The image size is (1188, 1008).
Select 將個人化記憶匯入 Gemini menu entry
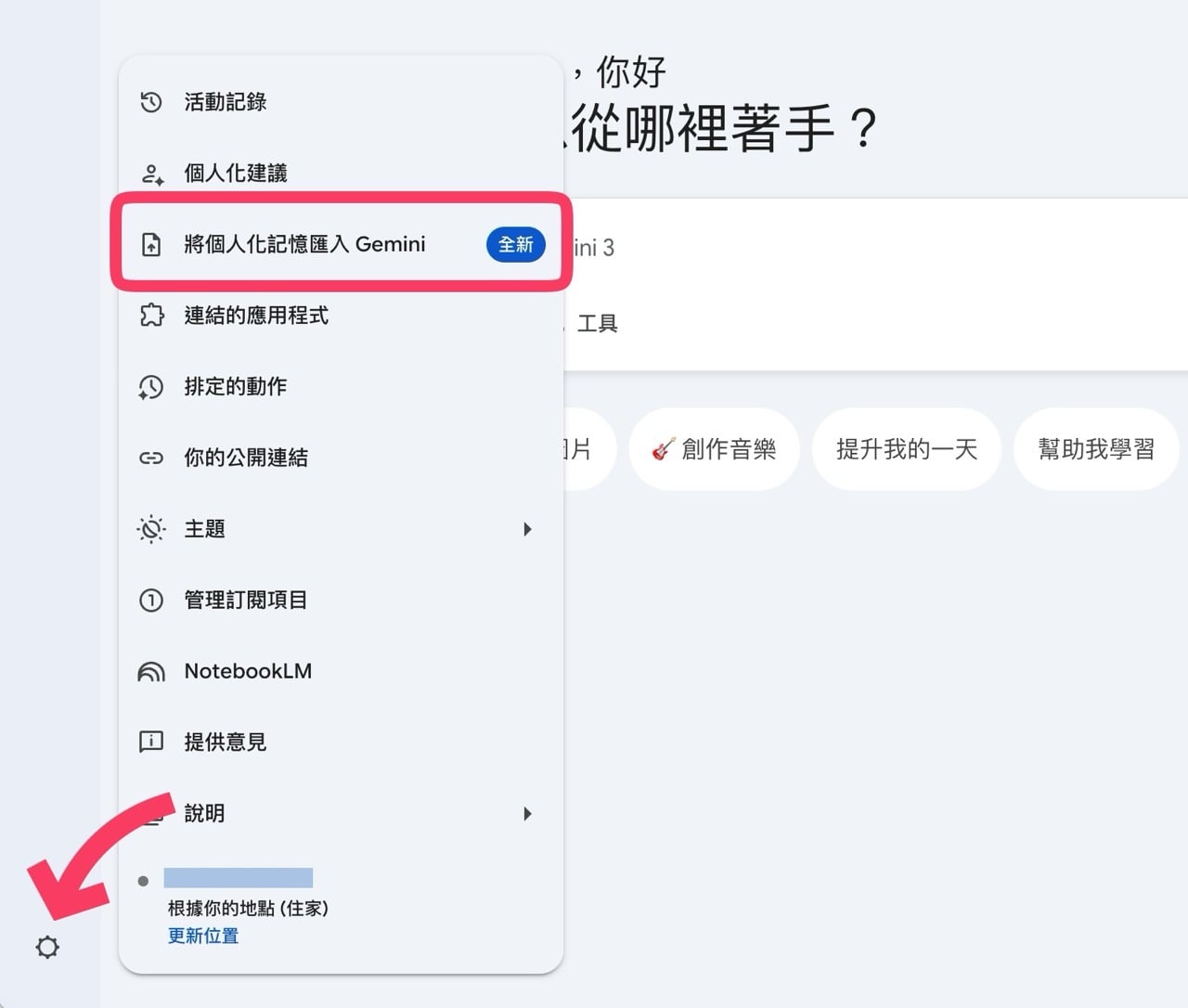(304, 244)
